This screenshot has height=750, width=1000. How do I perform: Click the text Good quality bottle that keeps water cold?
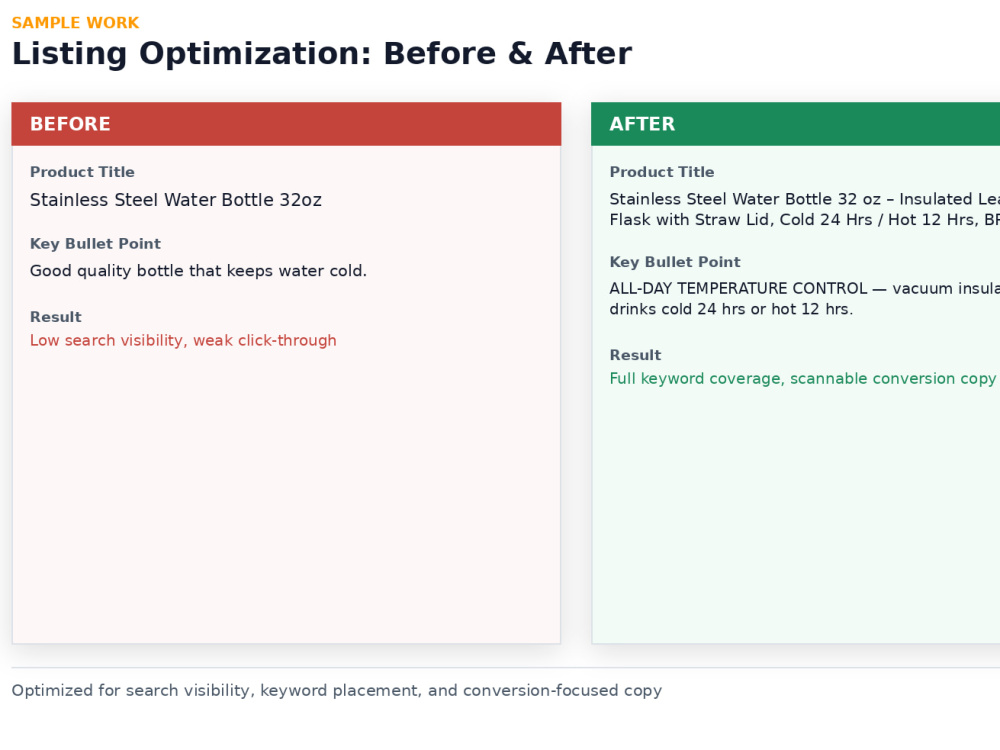pyautogui.click(x=198, y=271)
